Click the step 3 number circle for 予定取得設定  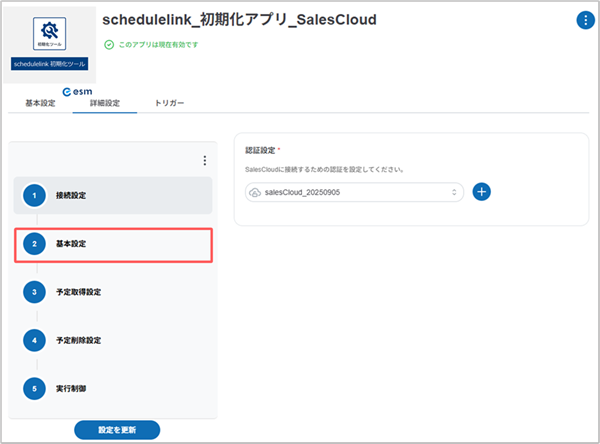tap(35, 292)
